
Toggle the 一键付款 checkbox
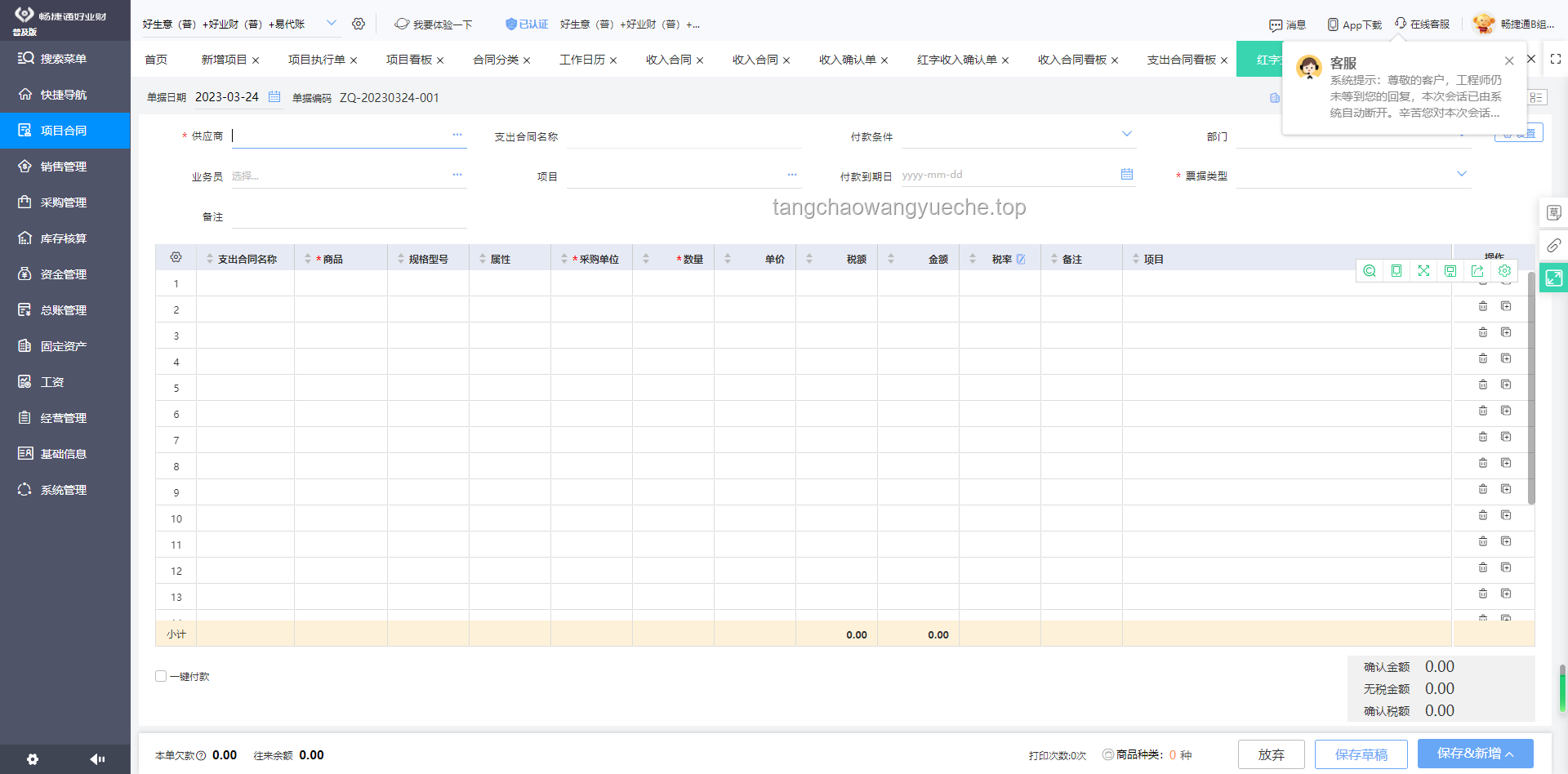[x=161, y=676]
